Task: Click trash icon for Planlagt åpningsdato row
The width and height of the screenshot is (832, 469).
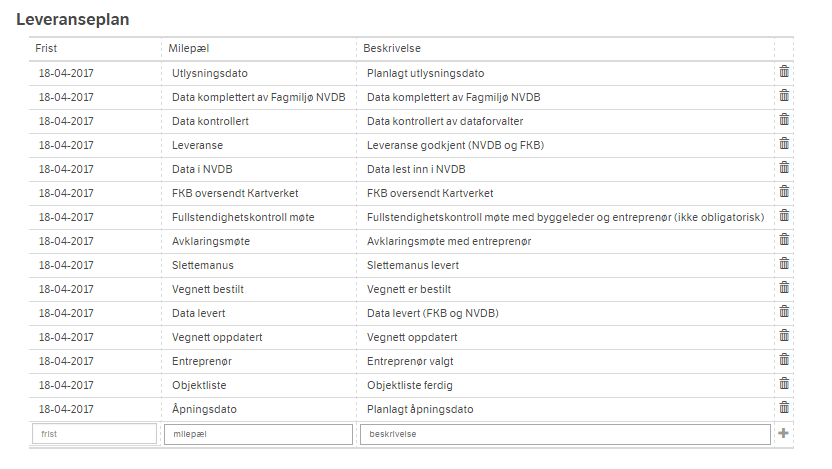Action: point(784,407)
